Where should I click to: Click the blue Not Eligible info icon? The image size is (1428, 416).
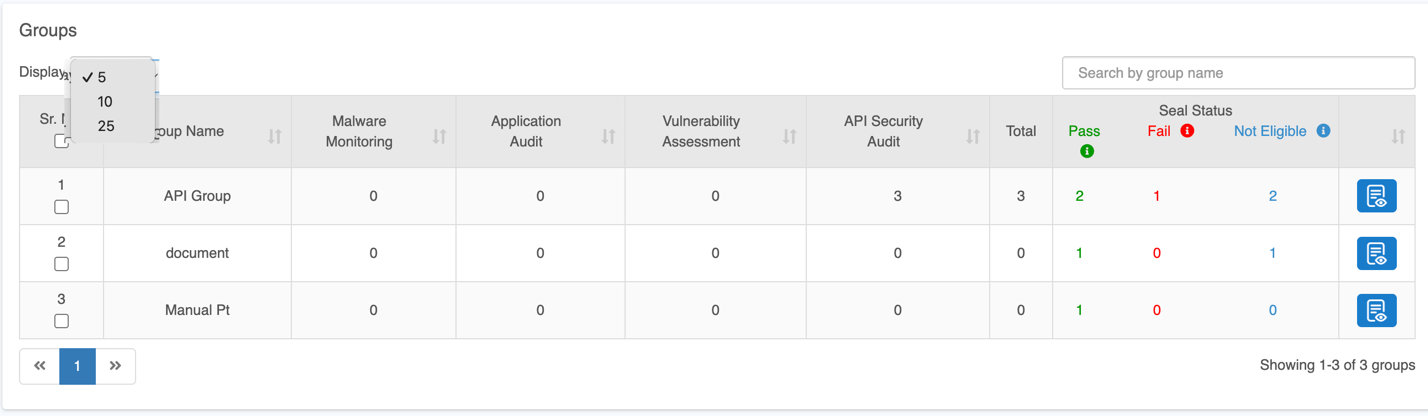click(1323, 131)
